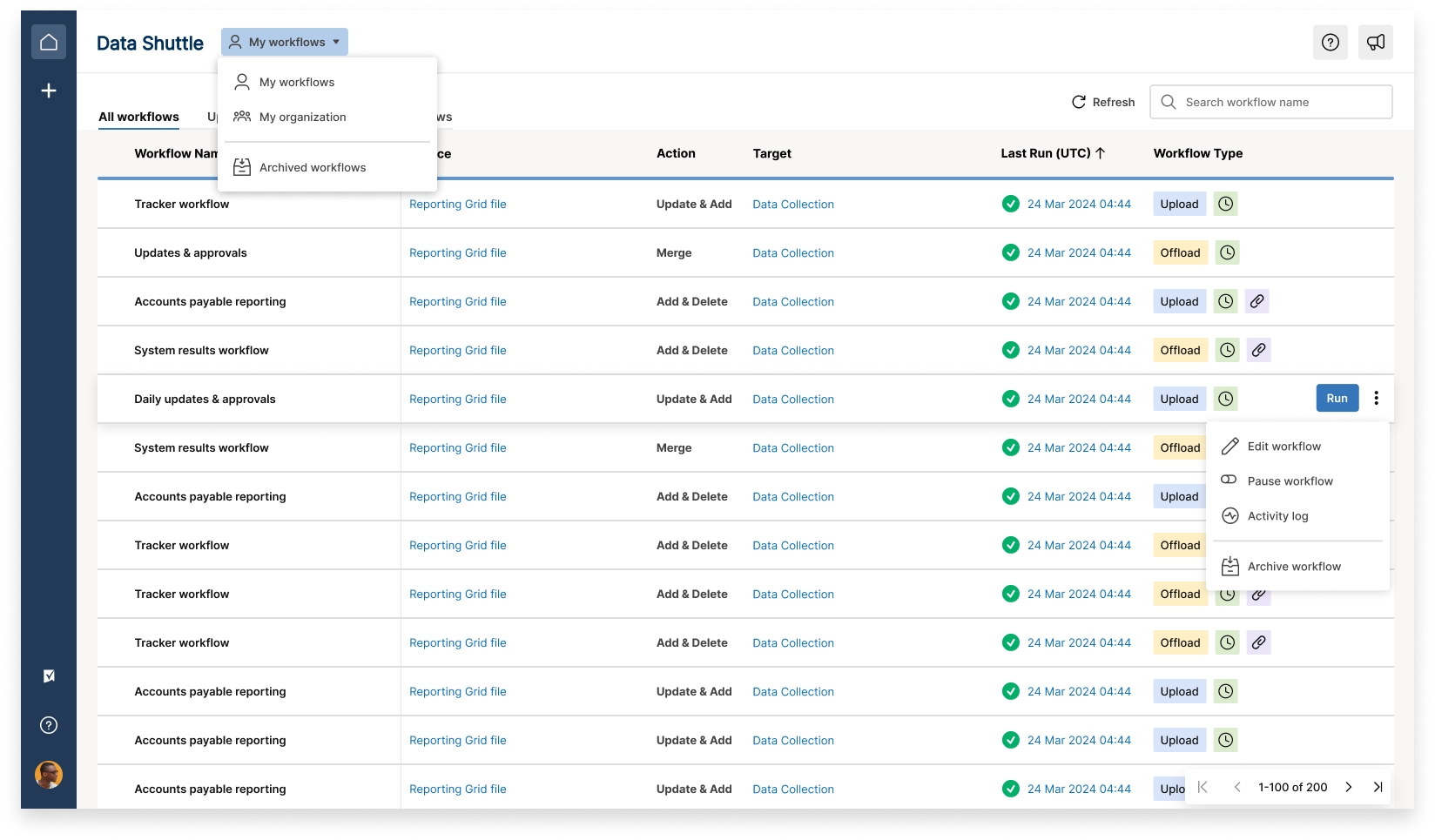Viewport: 1435px width, 840px height.
Task: Click the Home icon in the sidebar
Action: pos(49,41)
